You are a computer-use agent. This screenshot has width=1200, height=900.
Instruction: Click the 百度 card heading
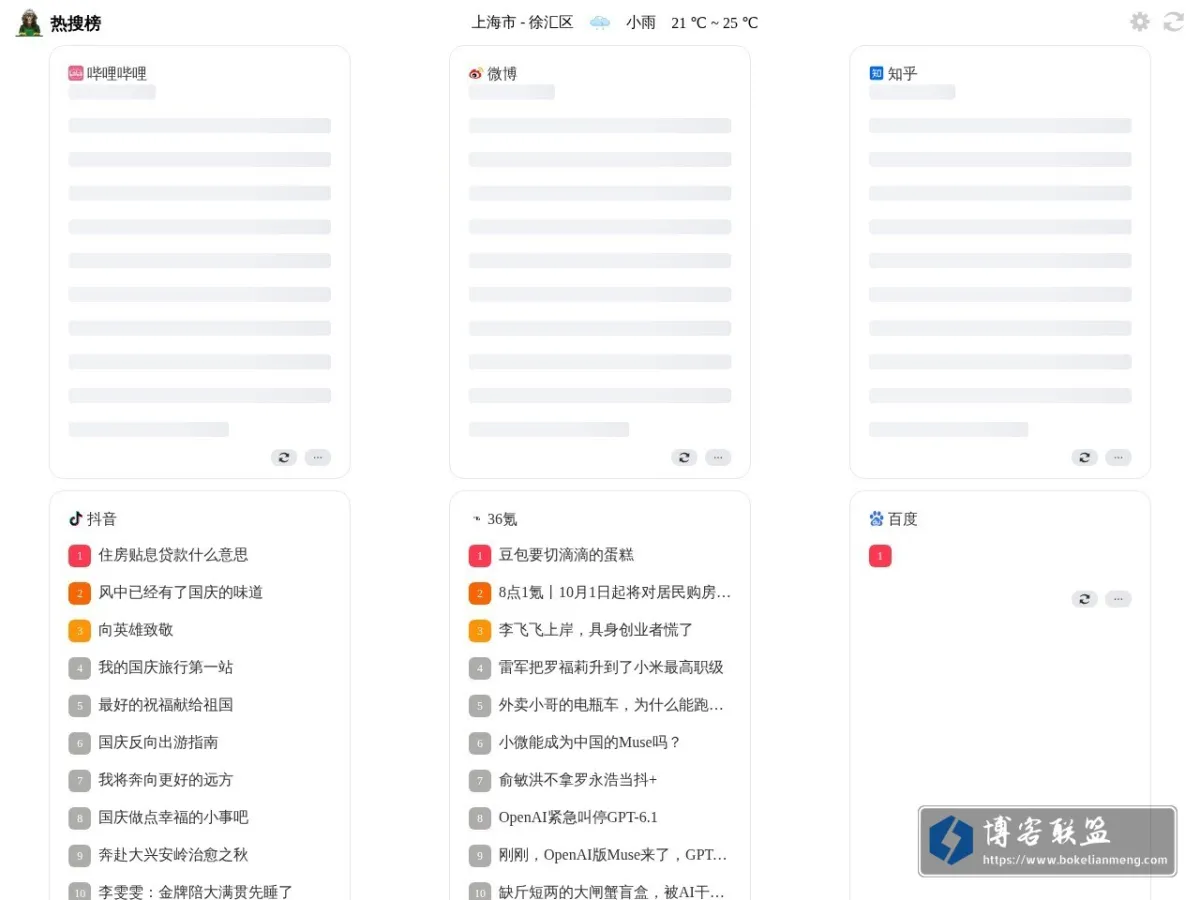pos(903,519)
